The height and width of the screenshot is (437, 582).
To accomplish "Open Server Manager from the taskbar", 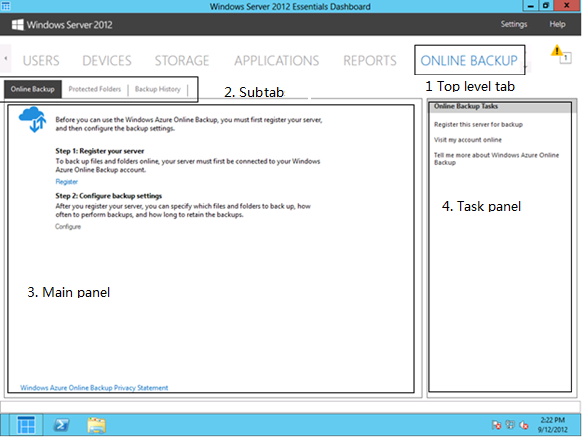I will pos(26,425).
